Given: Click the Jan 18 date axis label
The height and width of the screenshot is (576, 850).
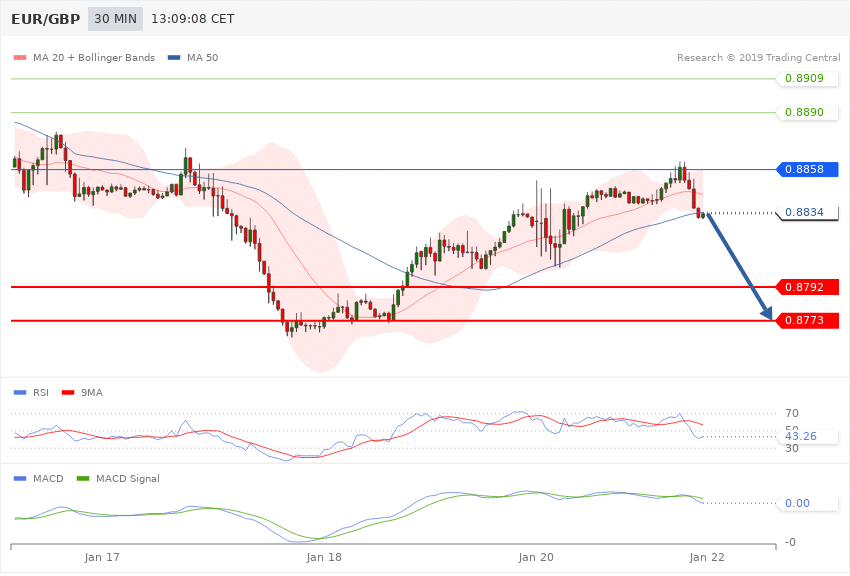Looking at the screenshot, I should coord(324,558).
